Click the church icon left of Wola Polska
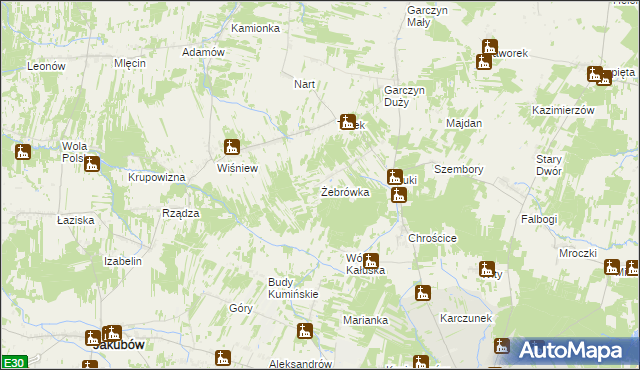Image resolution: width=640 pixels, height=370 pixels. (23, 152)
